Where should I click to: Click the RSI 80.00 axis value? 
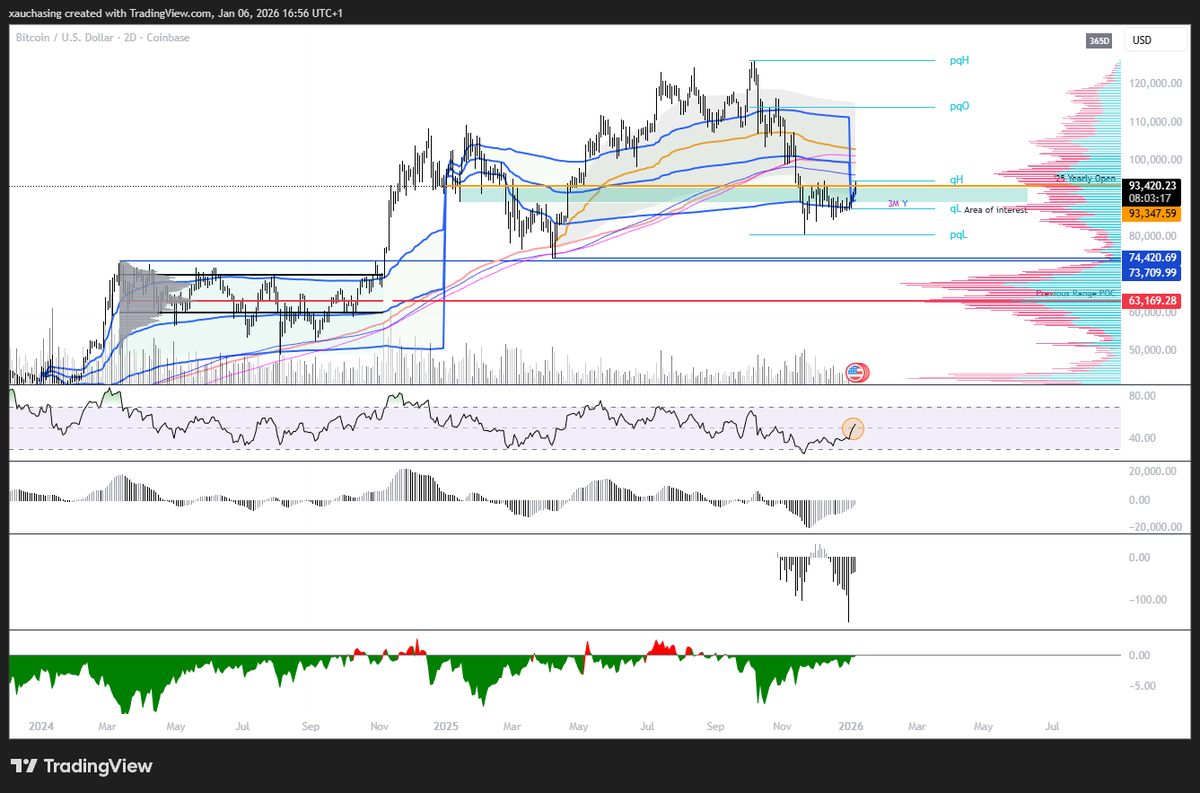pyautogui.click(x=1143, y=396)
